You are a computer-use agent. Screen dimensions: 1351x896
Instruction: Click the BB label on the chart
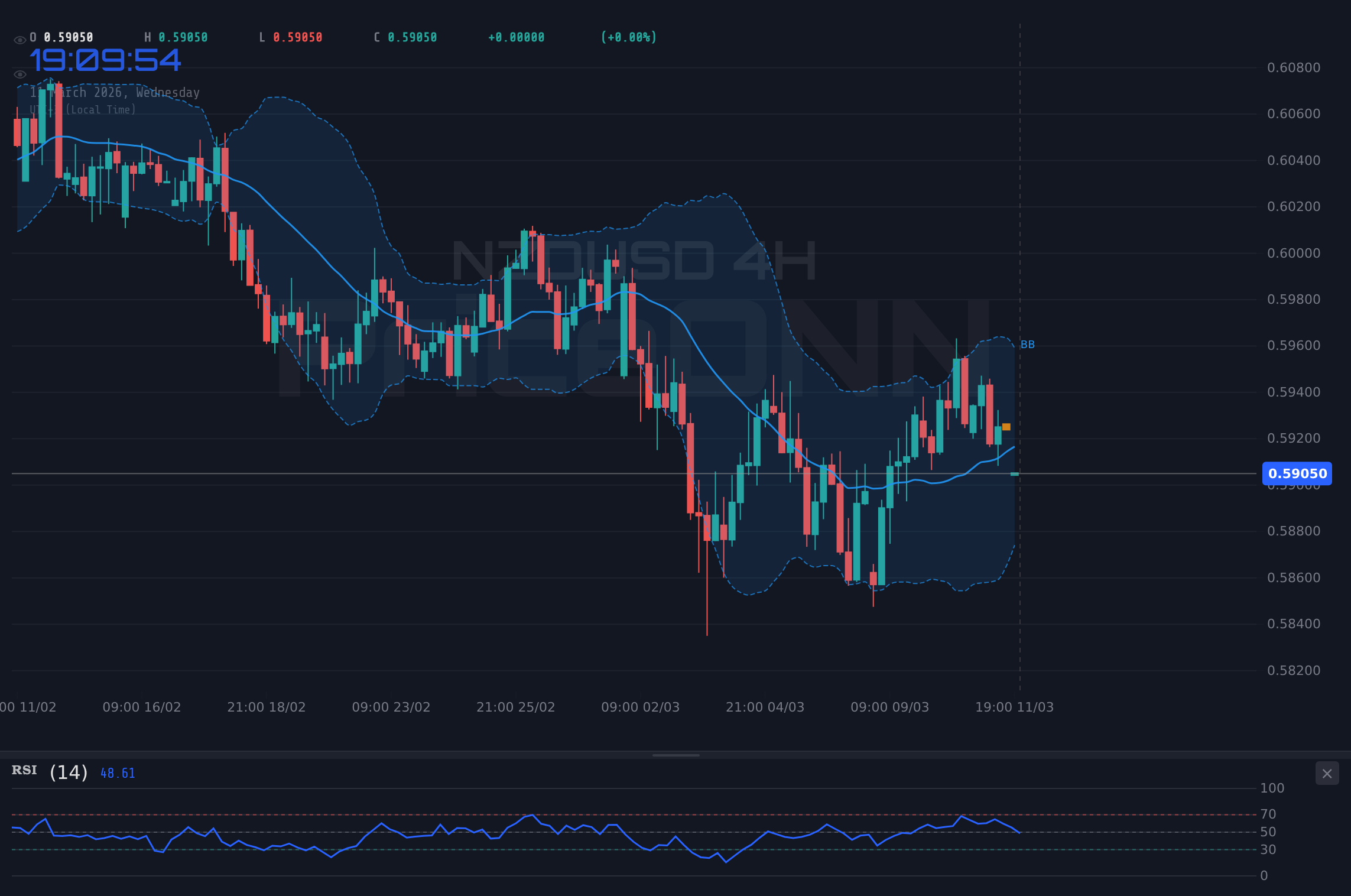coord(1027,344)
